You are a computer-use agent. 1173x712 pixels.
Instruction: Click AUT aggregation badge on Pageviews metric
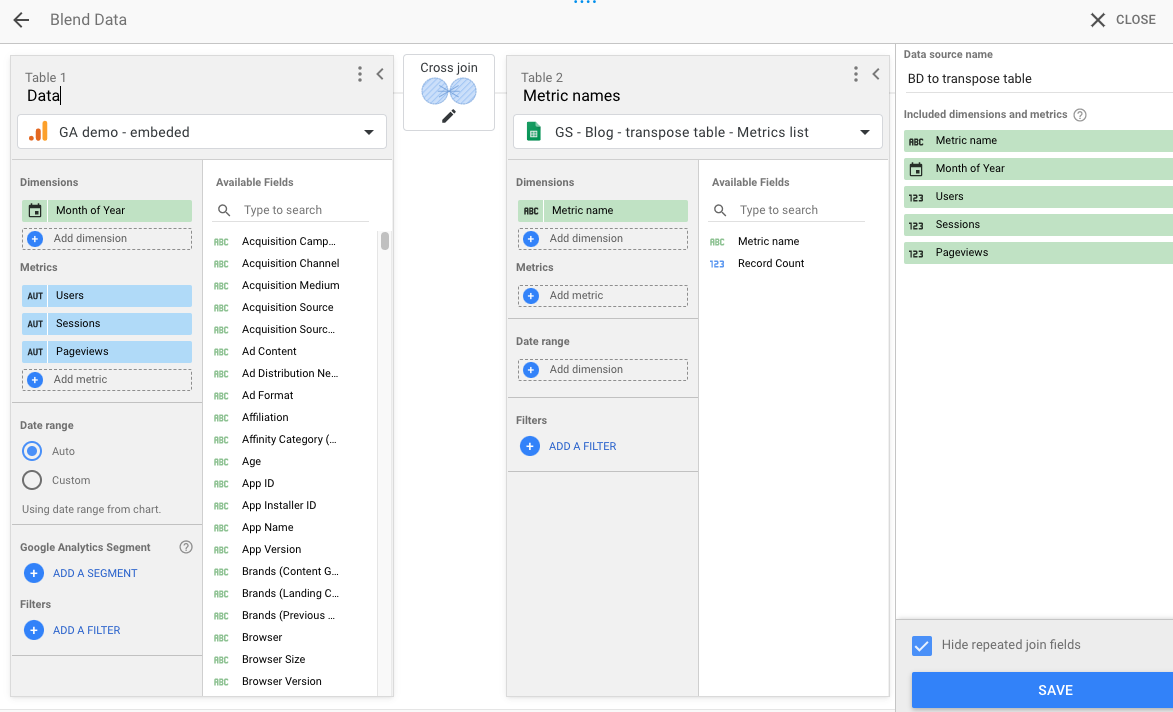coord(34,352)
